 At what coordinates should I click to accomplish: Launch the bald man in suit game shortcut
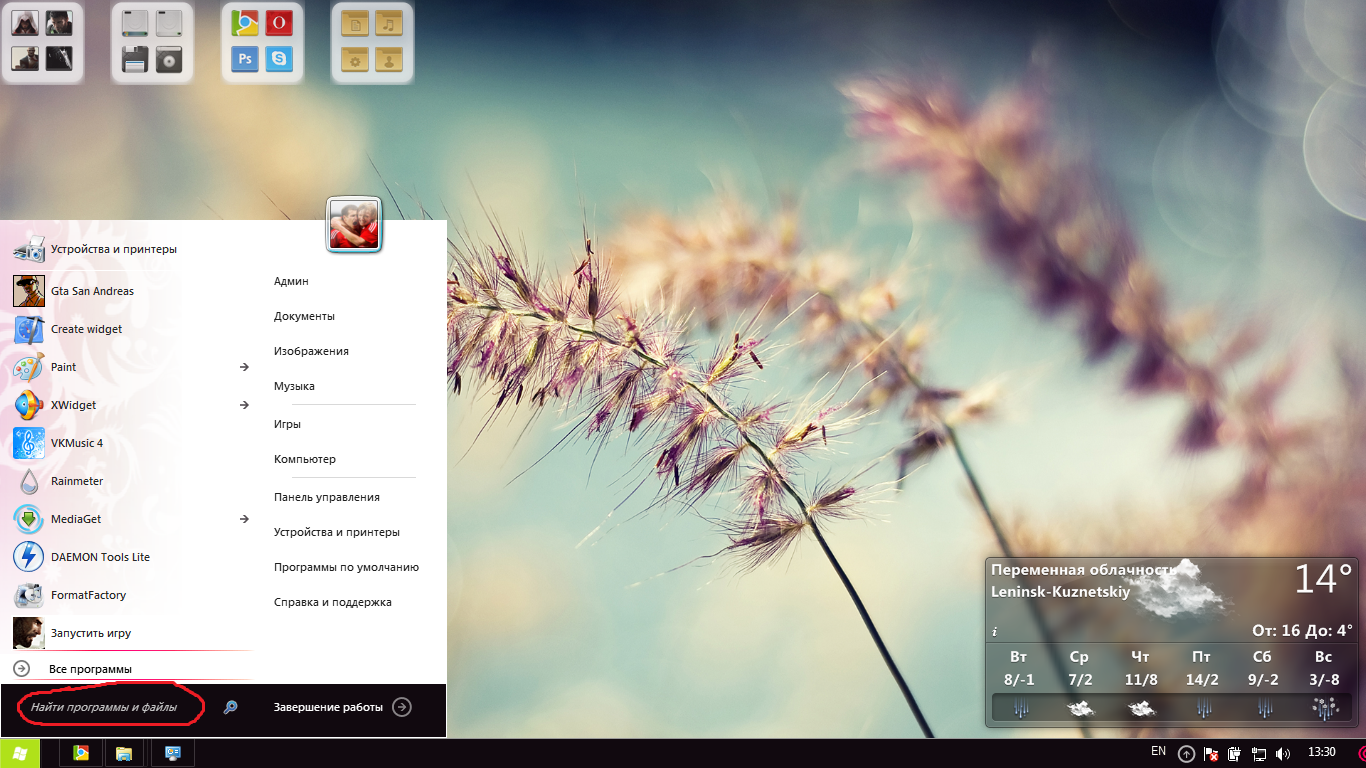pyautogui.click(x=25, y=59)
